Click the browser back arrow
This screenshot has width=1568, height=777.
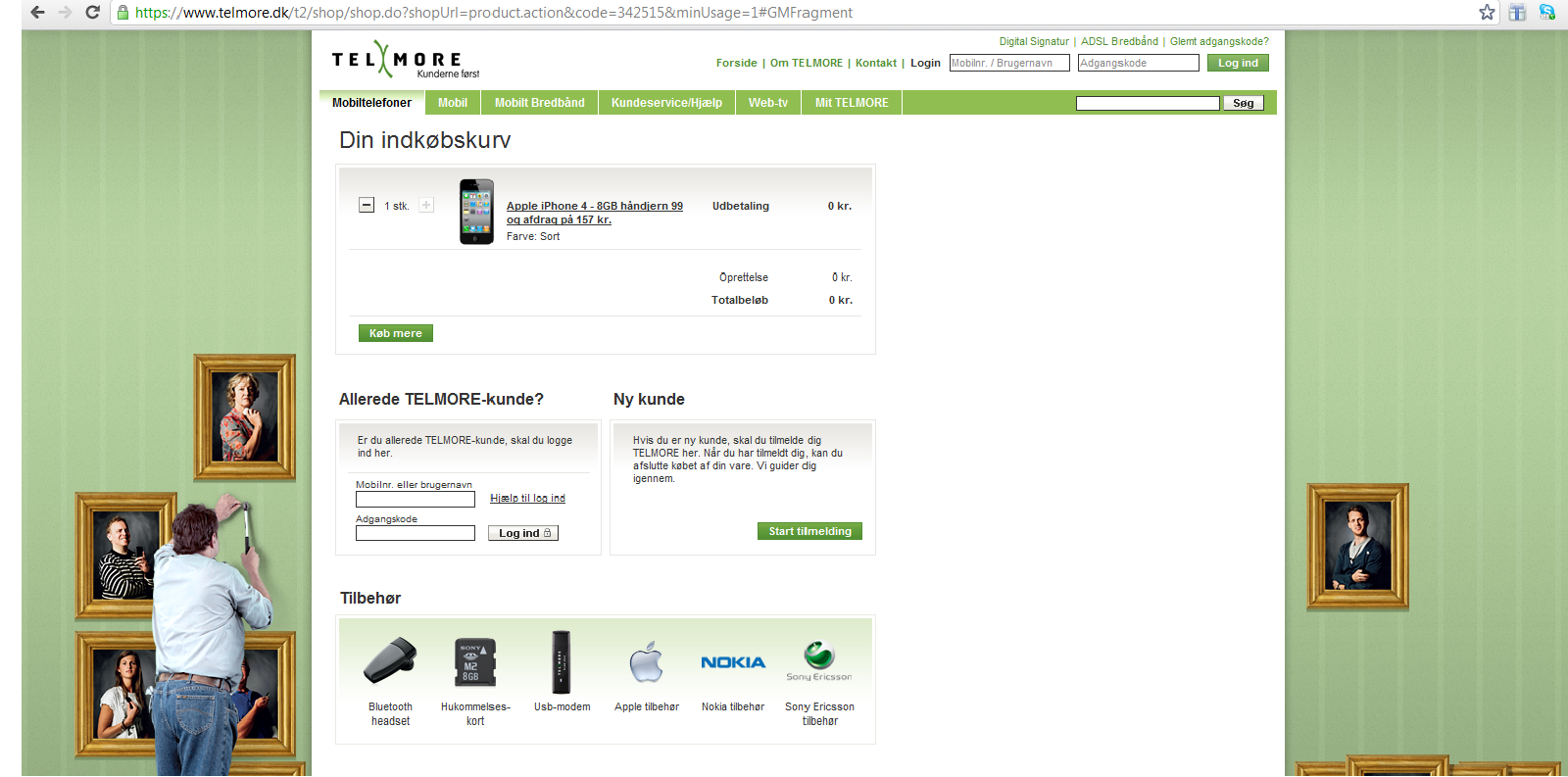click(37, 13)
